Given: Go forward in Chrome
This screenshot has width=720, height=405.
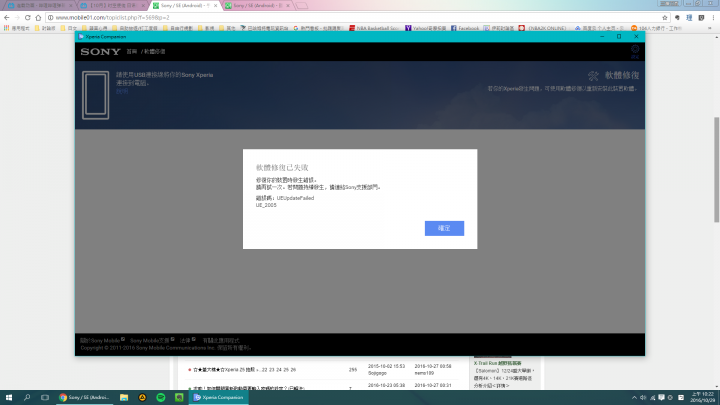Looking at the screenshot, I should pos(17,17).
